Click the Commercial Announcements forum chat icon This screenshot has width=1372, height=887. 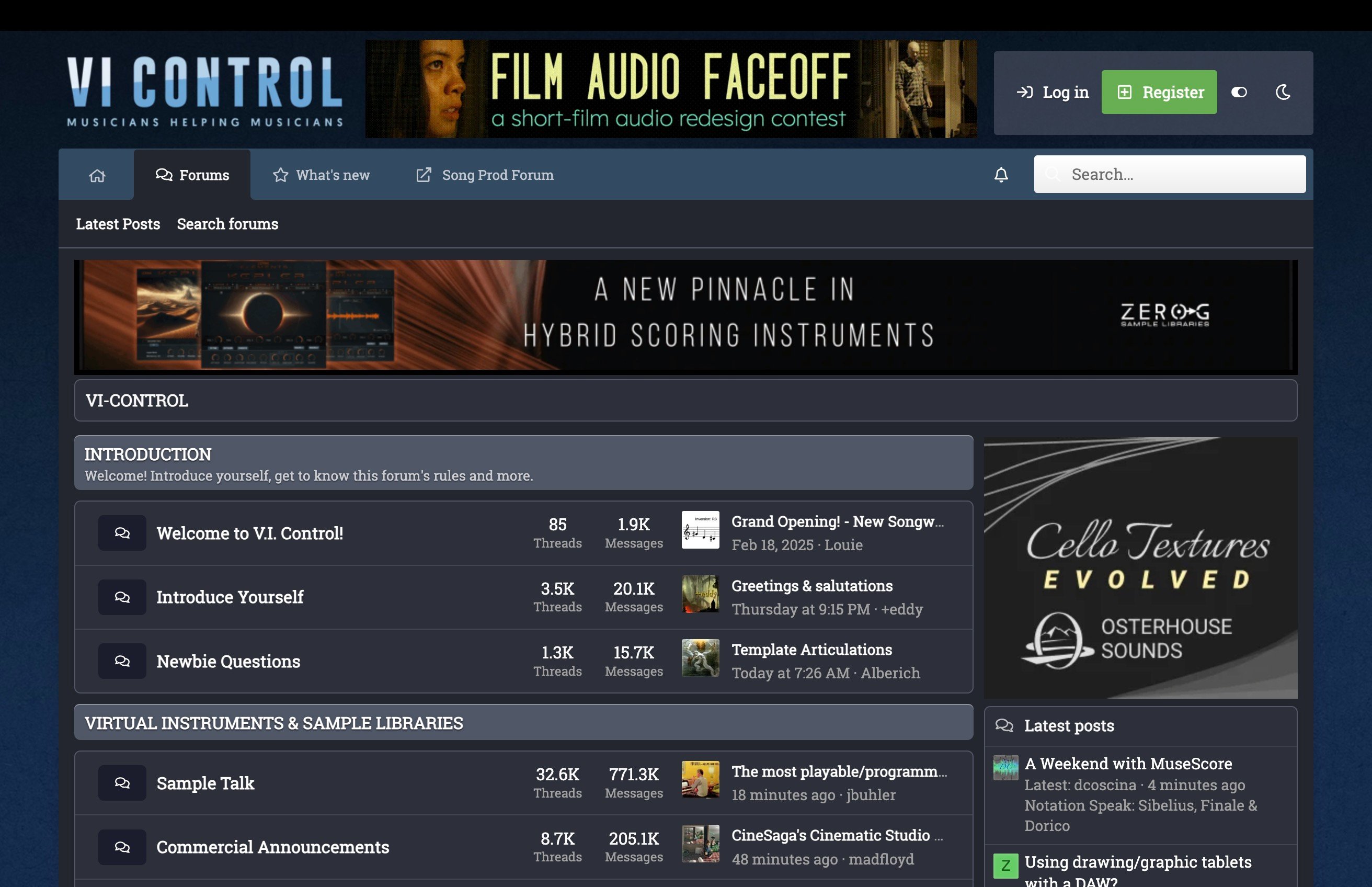tap(122, 847)
